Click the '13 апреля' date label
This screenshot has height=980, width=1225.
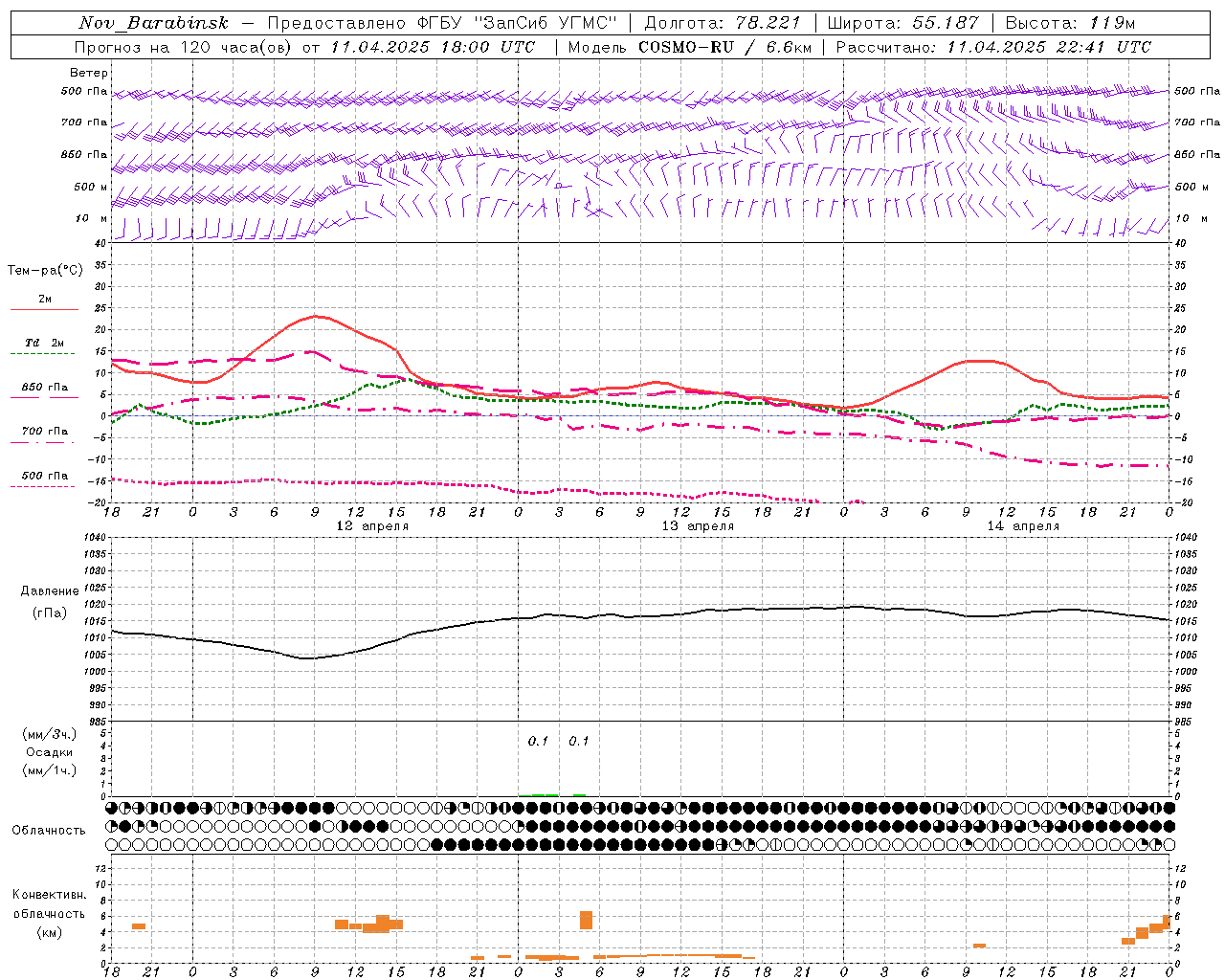click(699, 526)
